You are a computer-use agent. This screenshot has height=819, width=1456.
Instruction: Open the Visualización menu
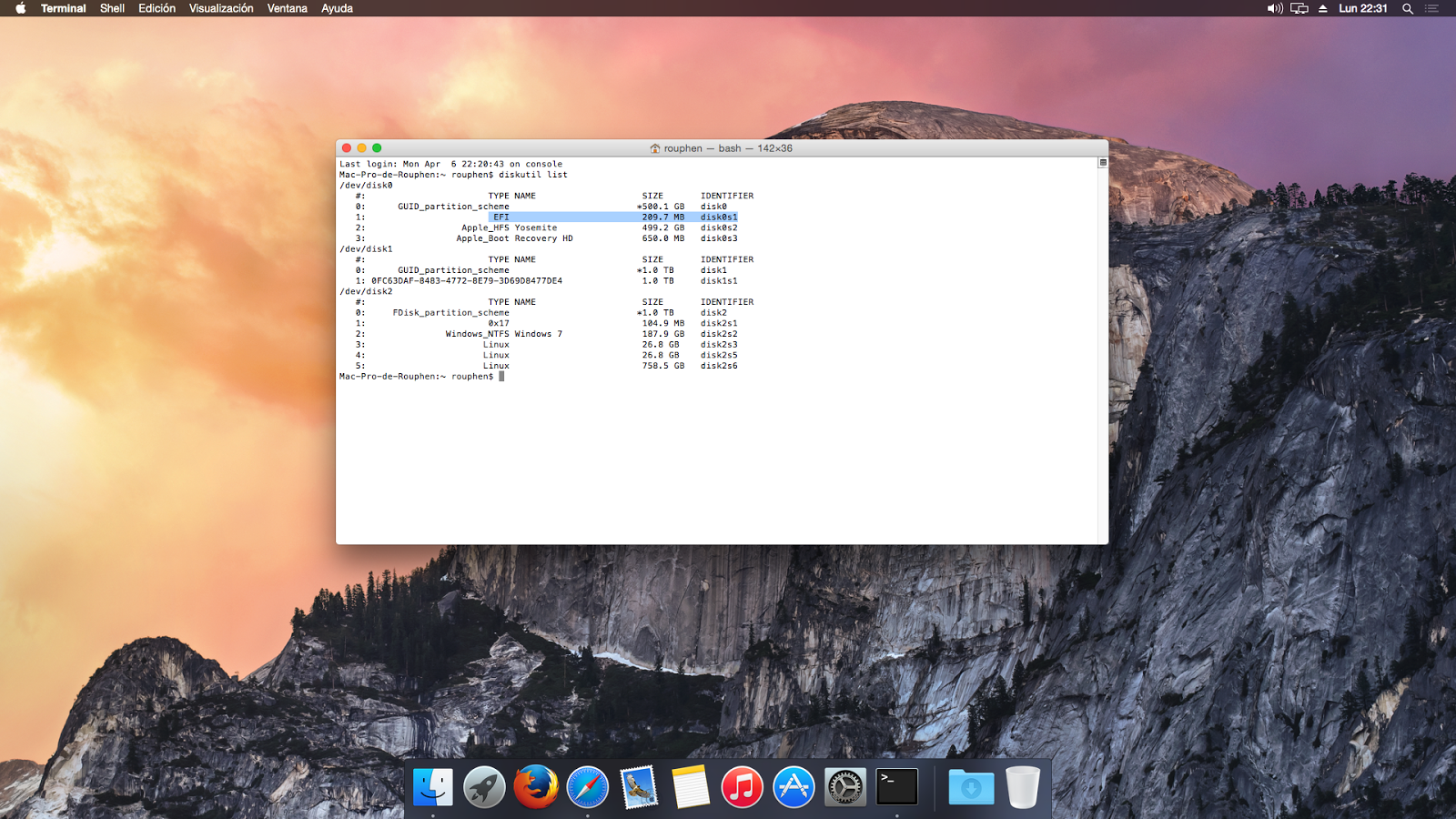tap(221, 8)
